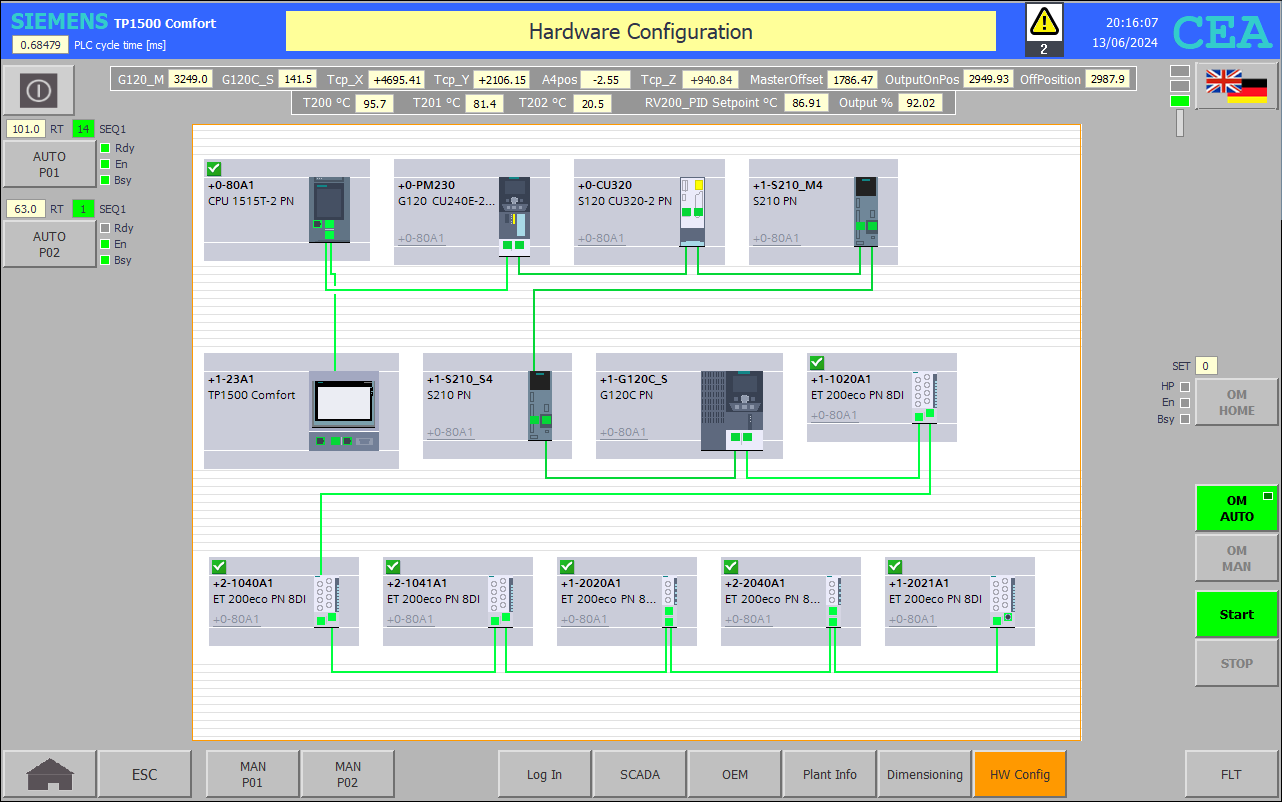
Task: Toggle the checkbox on +0-80A1 CPU card
Action: [x=214, y=169]
